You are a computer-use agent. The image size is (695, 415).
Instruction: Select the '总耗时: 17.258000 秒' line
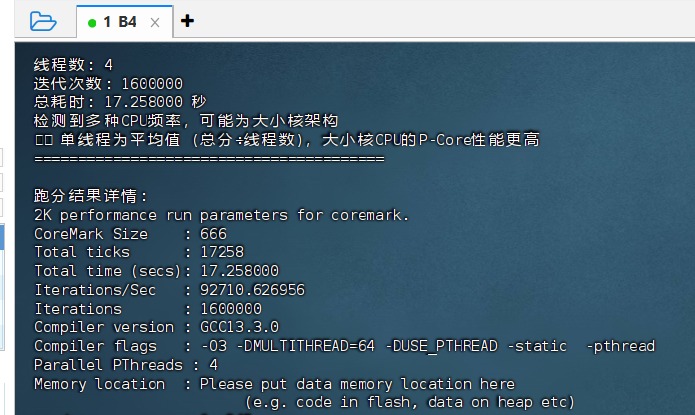point(120,102)
